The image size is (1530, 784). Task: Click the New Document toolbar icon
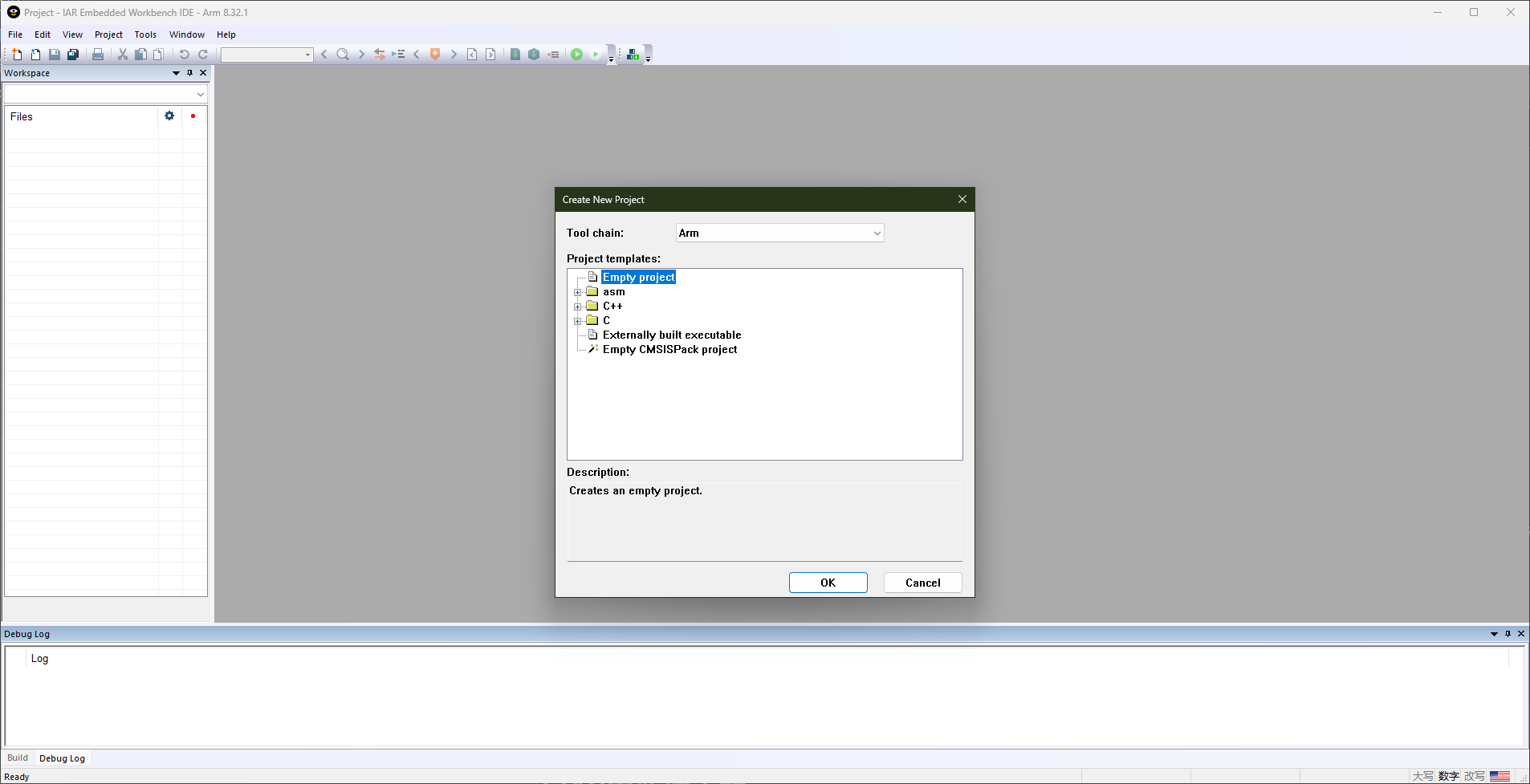(17, 55)
